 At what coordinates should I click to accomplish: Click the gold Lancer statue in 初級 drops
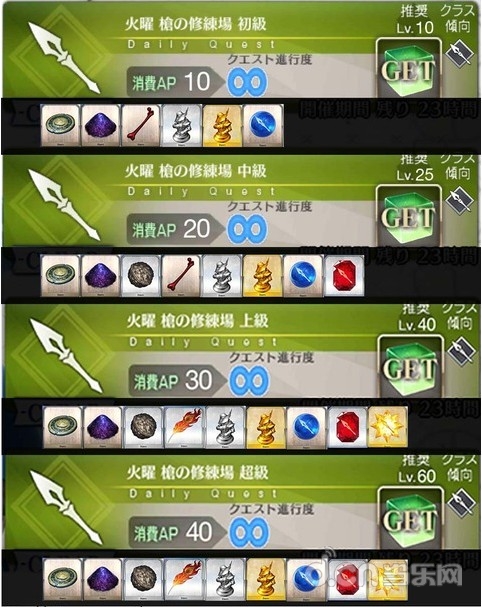tap(222, 125)
